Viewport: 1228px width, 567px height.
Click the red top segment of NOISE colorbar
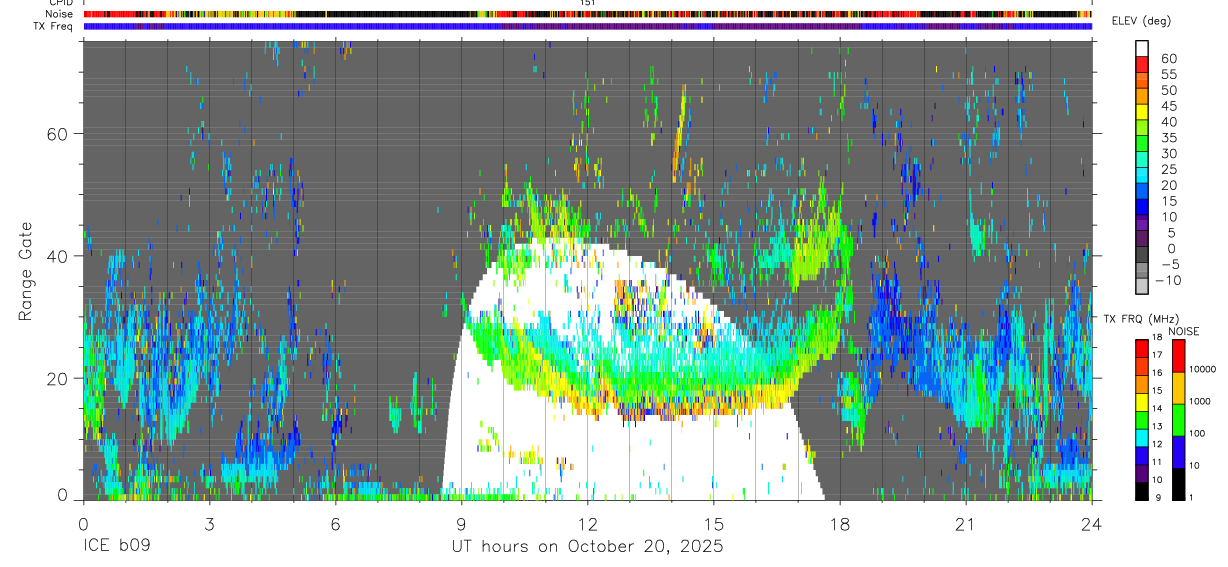click(1178, 356)
